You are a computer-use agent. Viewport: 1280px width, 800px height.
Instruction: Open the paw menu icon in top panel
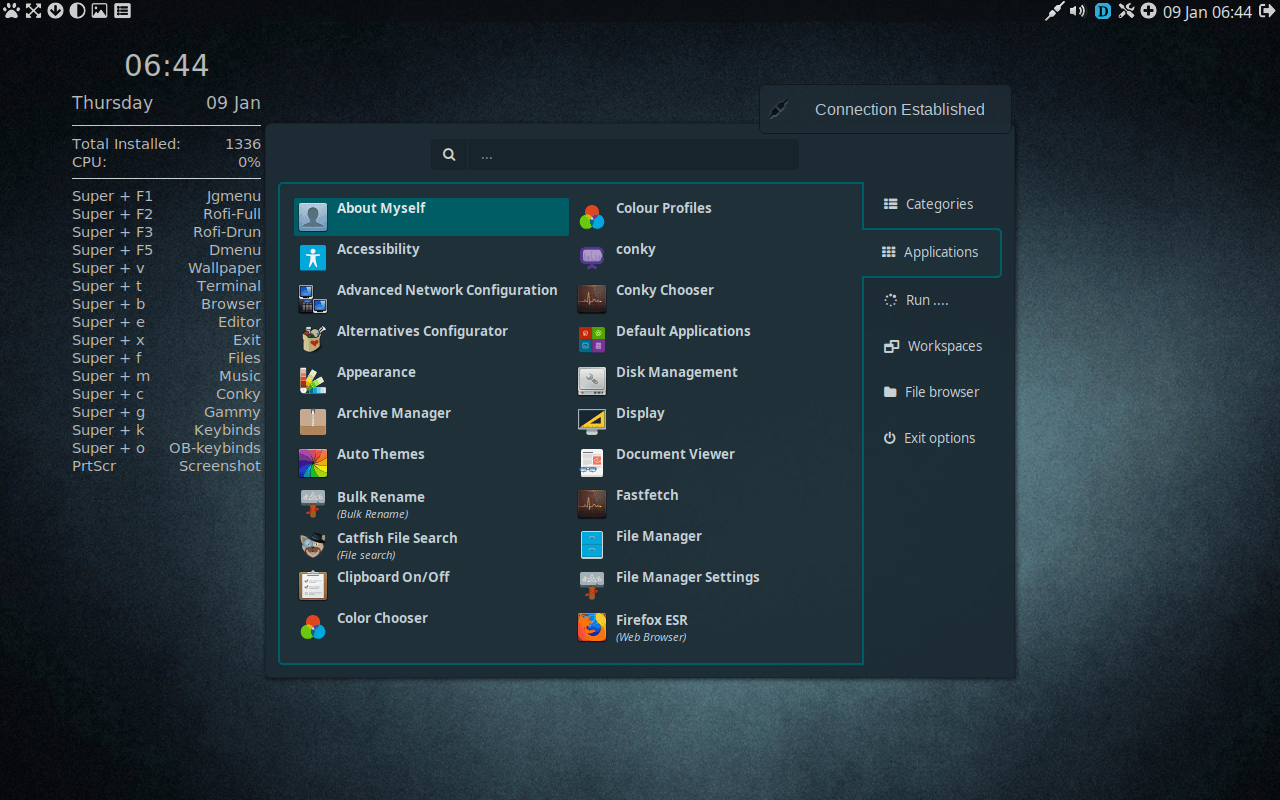coord(12,11)
